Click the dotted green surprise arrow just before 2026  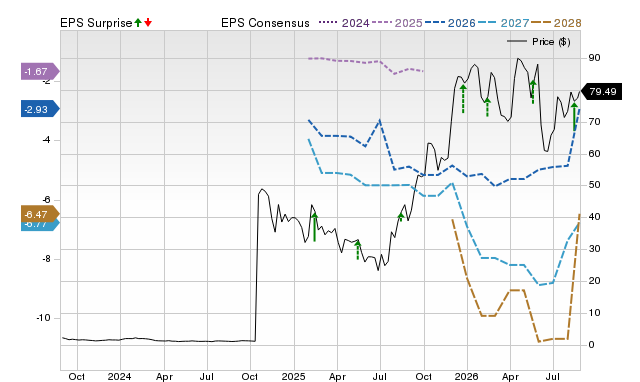click(x=463, y=99)
